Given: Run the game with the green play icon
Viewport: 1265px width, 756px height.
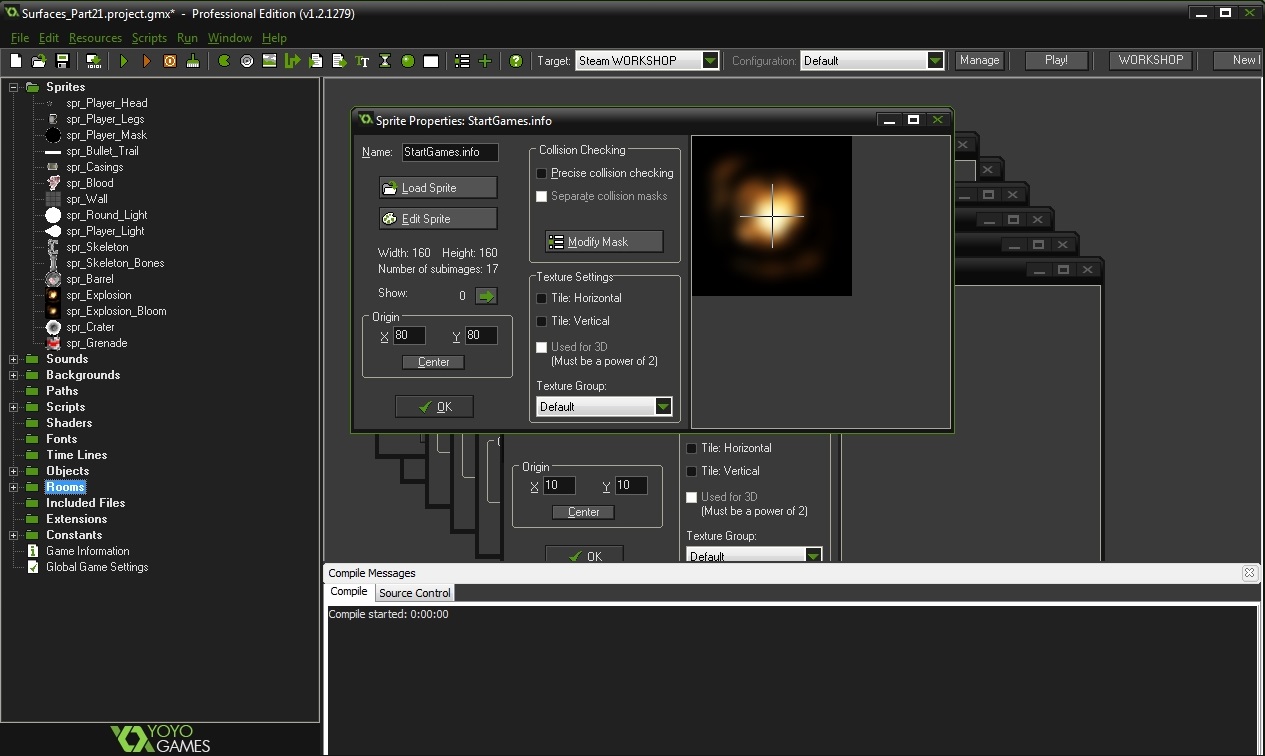Looking at the screenshot, I should pyautogui.click(x=124, y=61).
